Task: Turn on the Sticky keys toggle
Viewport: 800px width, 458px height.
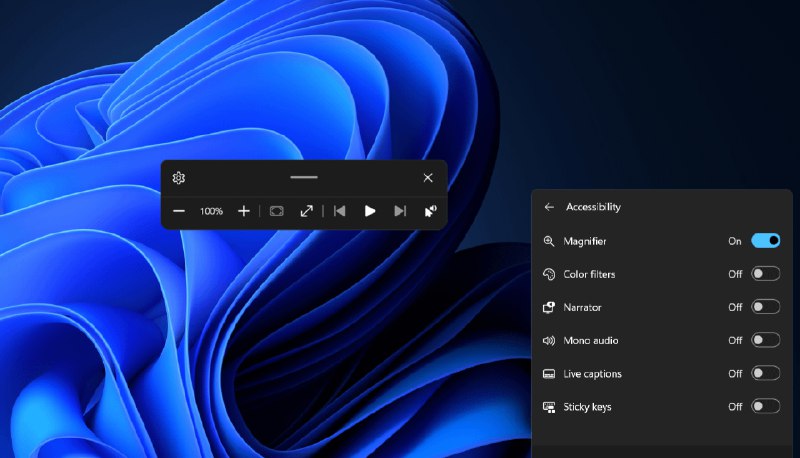Action: click(765, 406)
